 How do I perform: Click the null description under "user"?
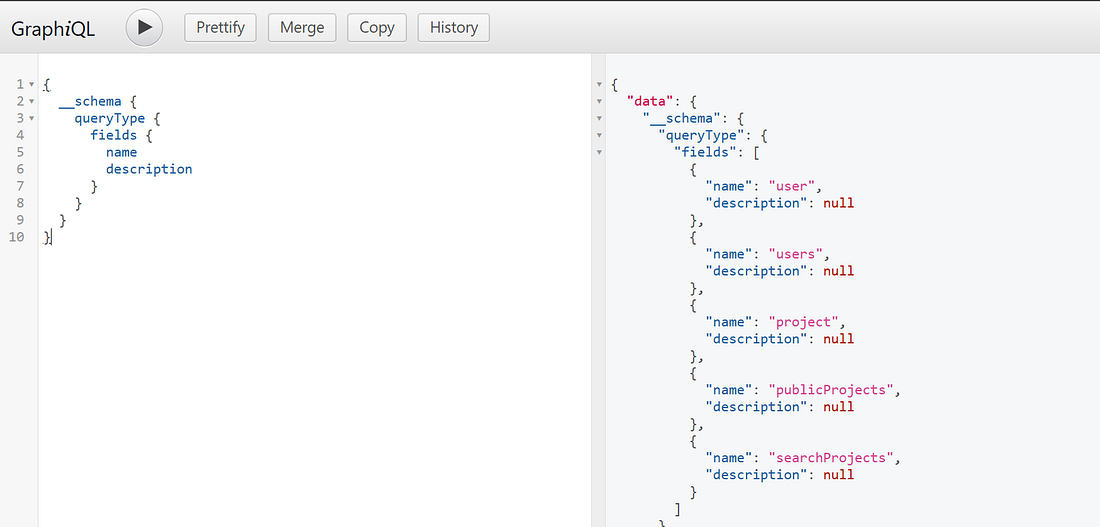click(x=838, y=203)
